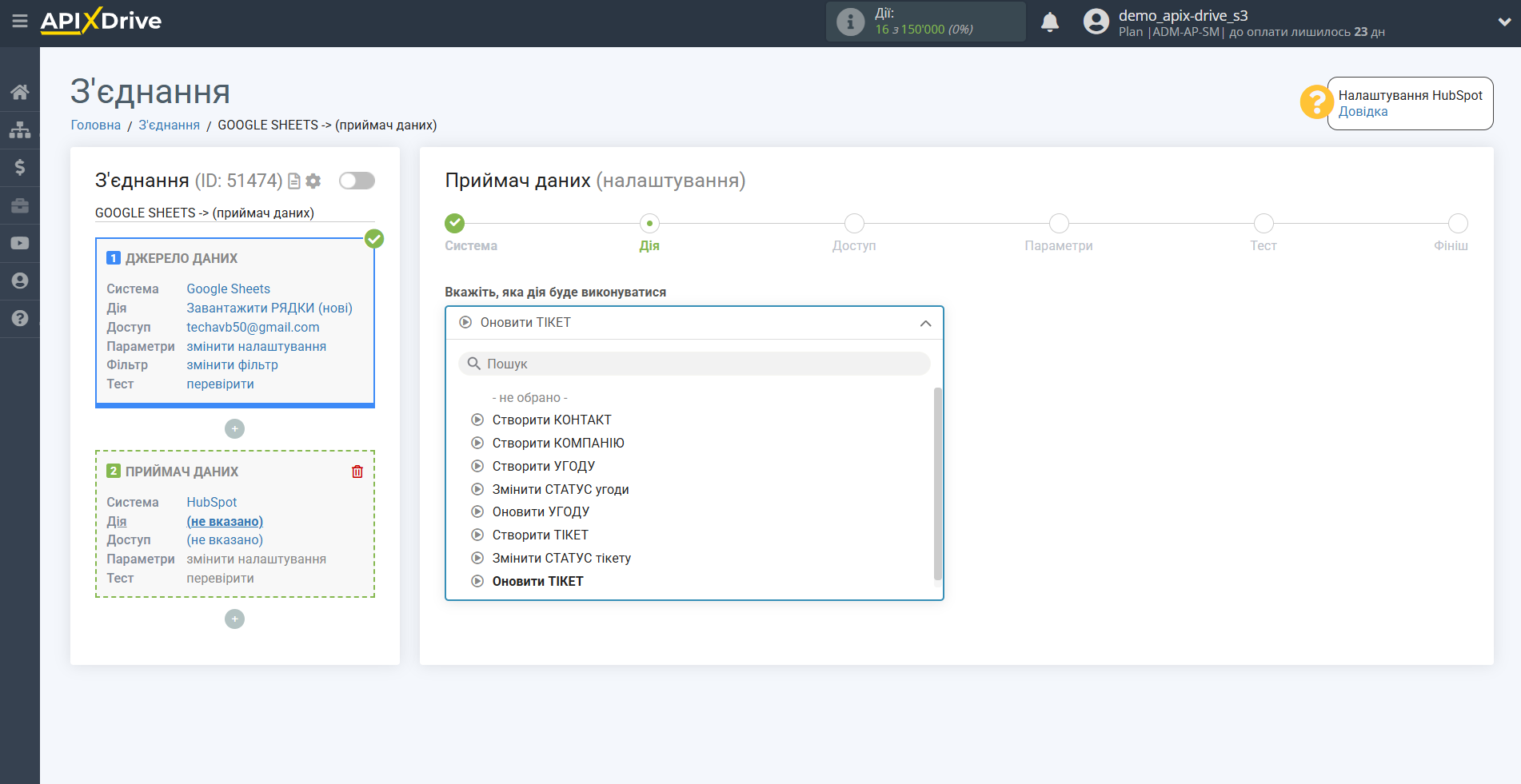Add a block after the data source
The height and width of the screenshot is (784, 1521).
[x=234, y=429]
